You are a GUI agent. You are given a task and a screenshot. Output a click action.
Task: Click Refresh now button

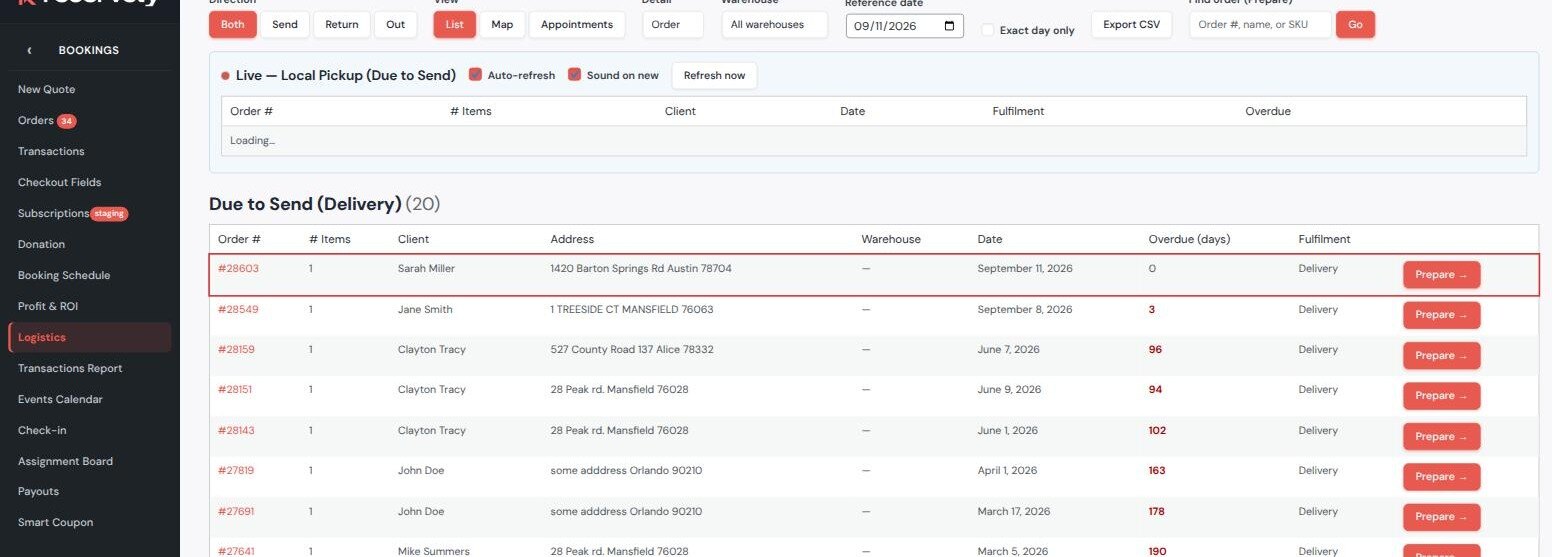[x=714, y=75]
